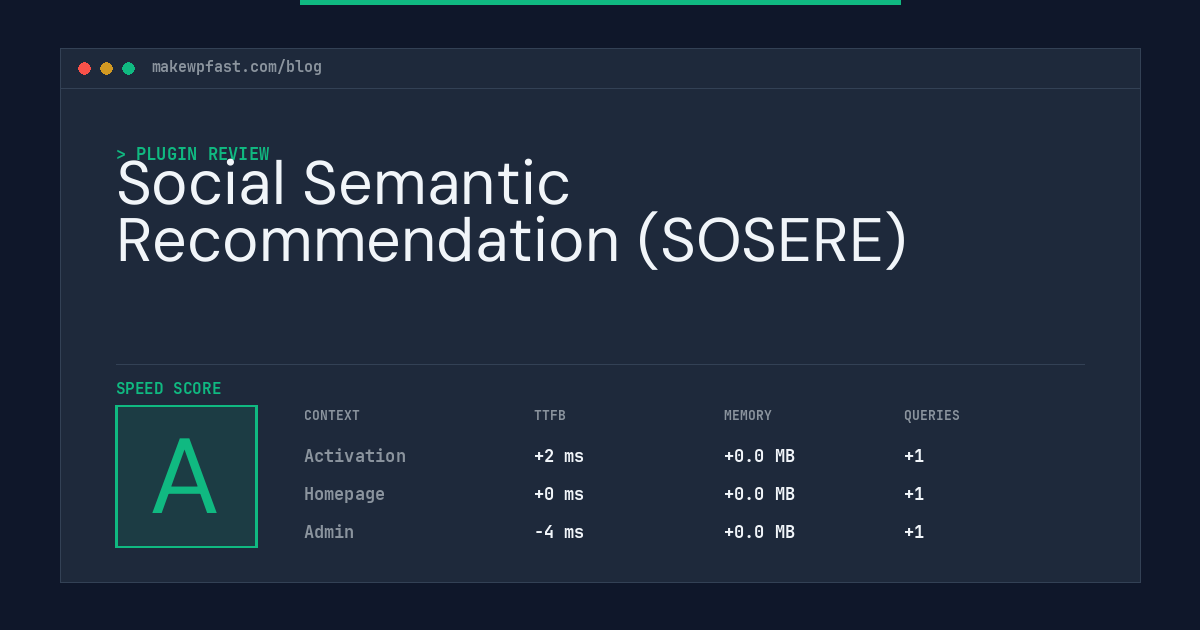Click the +0 ms Homepage TTFB value

click(559, 494)
